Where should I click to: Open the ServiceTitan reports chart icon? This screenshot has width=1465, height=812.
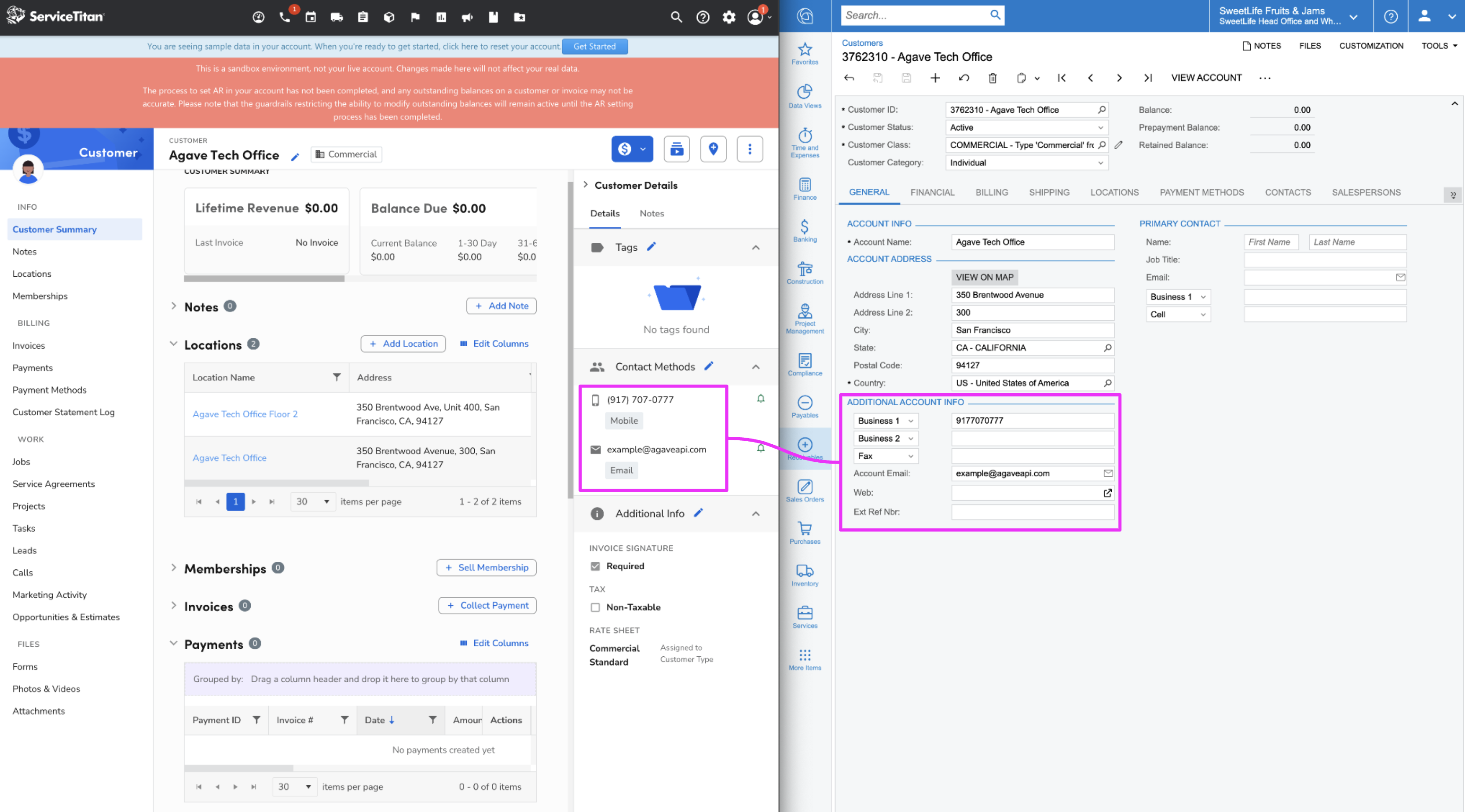pyautogui.click(x=441, y=17)
